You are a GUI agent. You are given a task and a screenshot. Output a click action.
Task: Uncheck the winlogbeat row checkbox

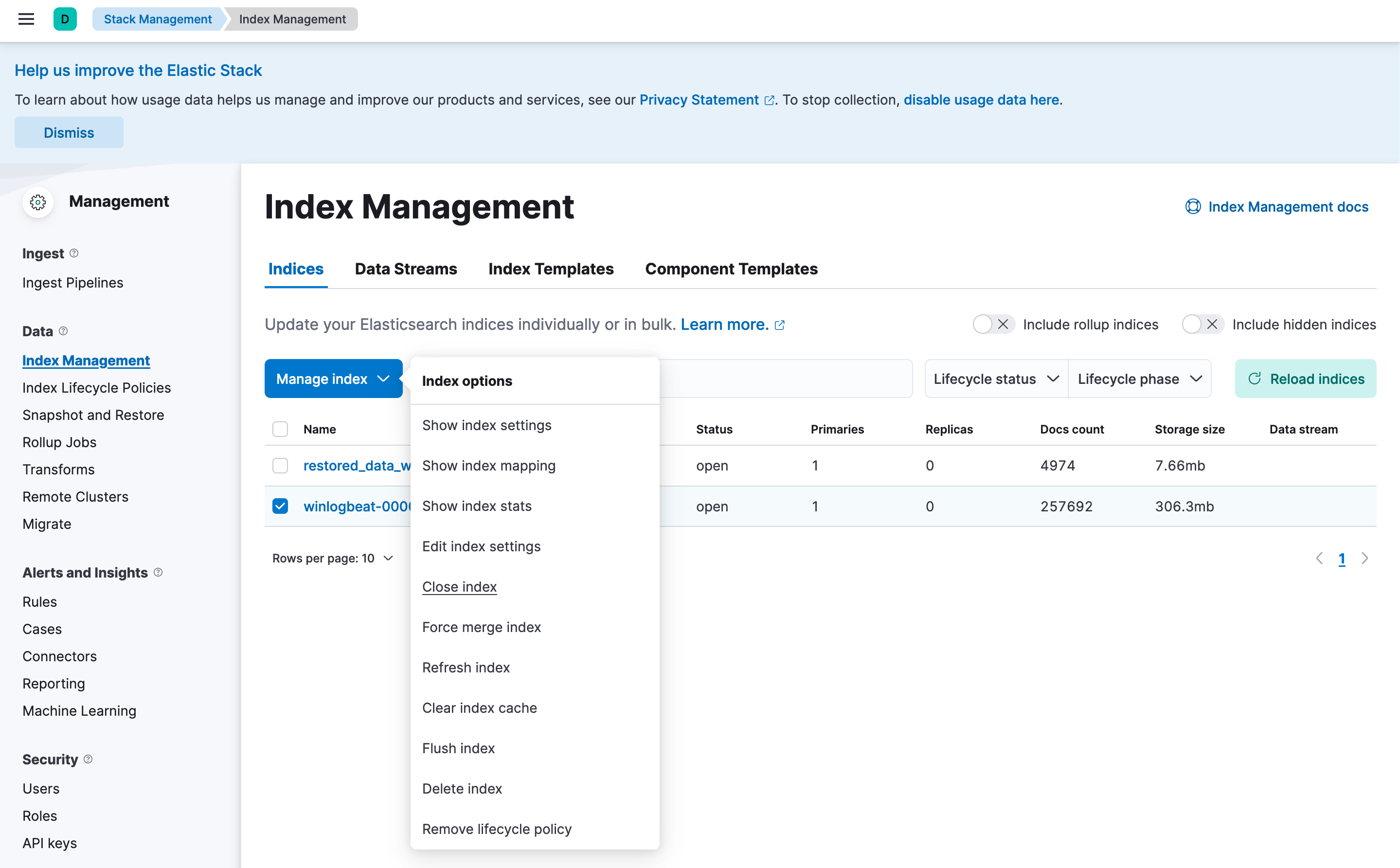280,506
